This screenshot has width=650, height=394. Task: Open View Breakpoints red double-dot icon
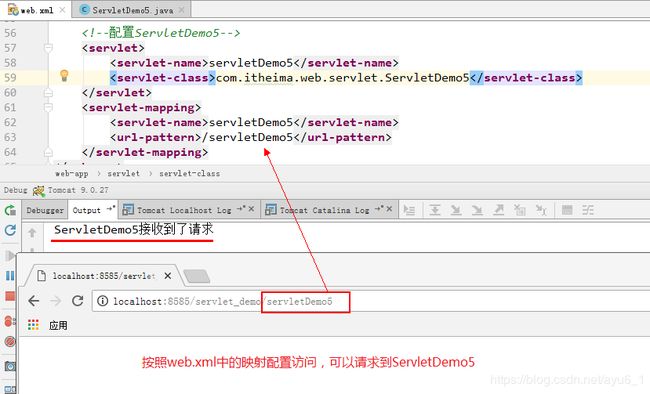pyautogui.click(x=10, y=321)
